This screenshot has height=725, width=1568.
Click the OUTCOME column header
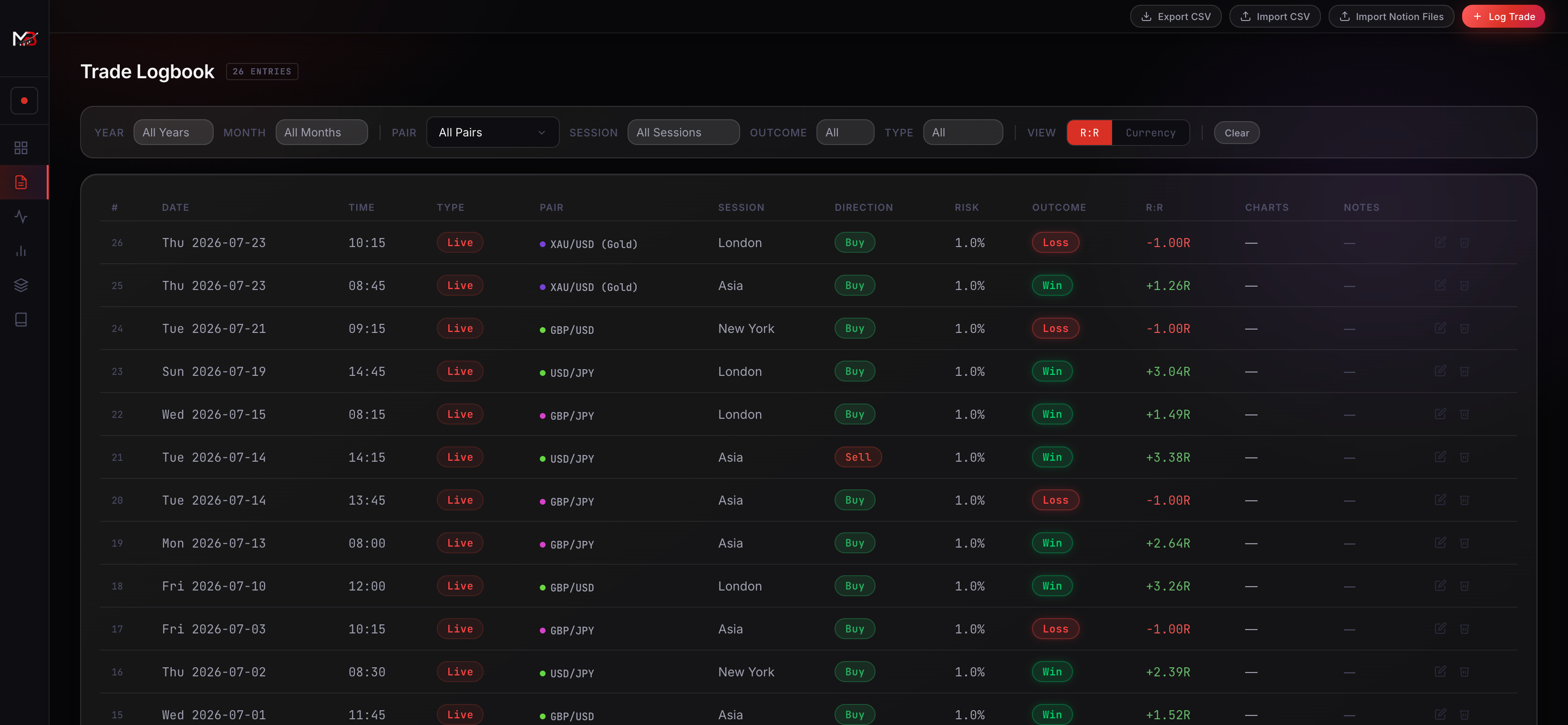(1059, 207)
